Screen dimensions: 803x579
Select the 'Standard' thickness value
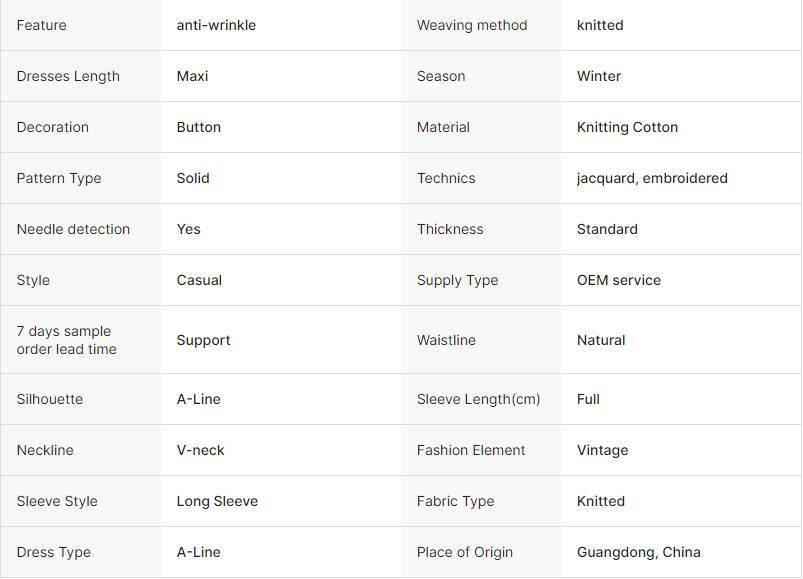coord(607,229)
